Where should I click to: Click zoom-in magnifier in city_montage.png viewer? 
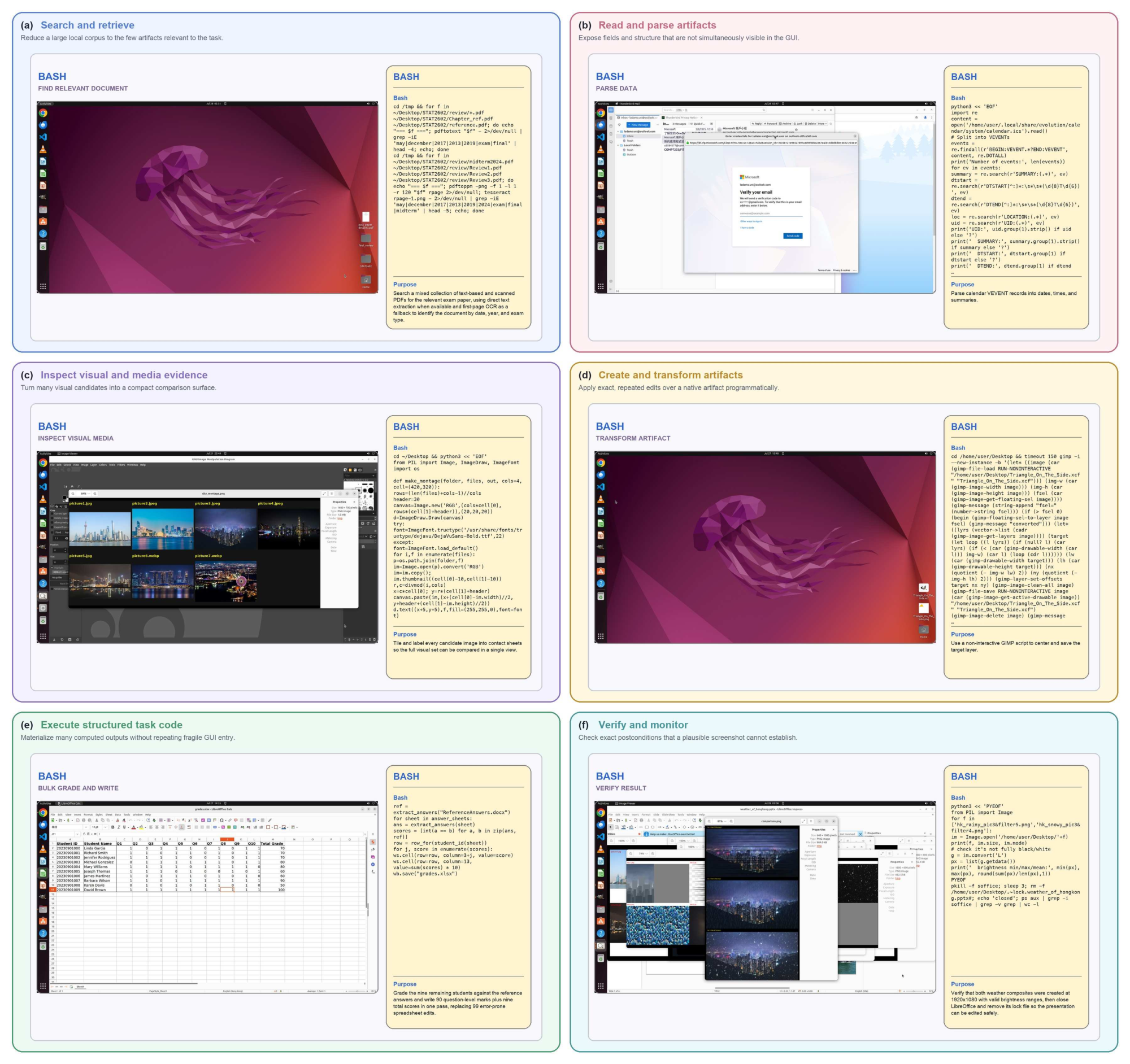95,494
